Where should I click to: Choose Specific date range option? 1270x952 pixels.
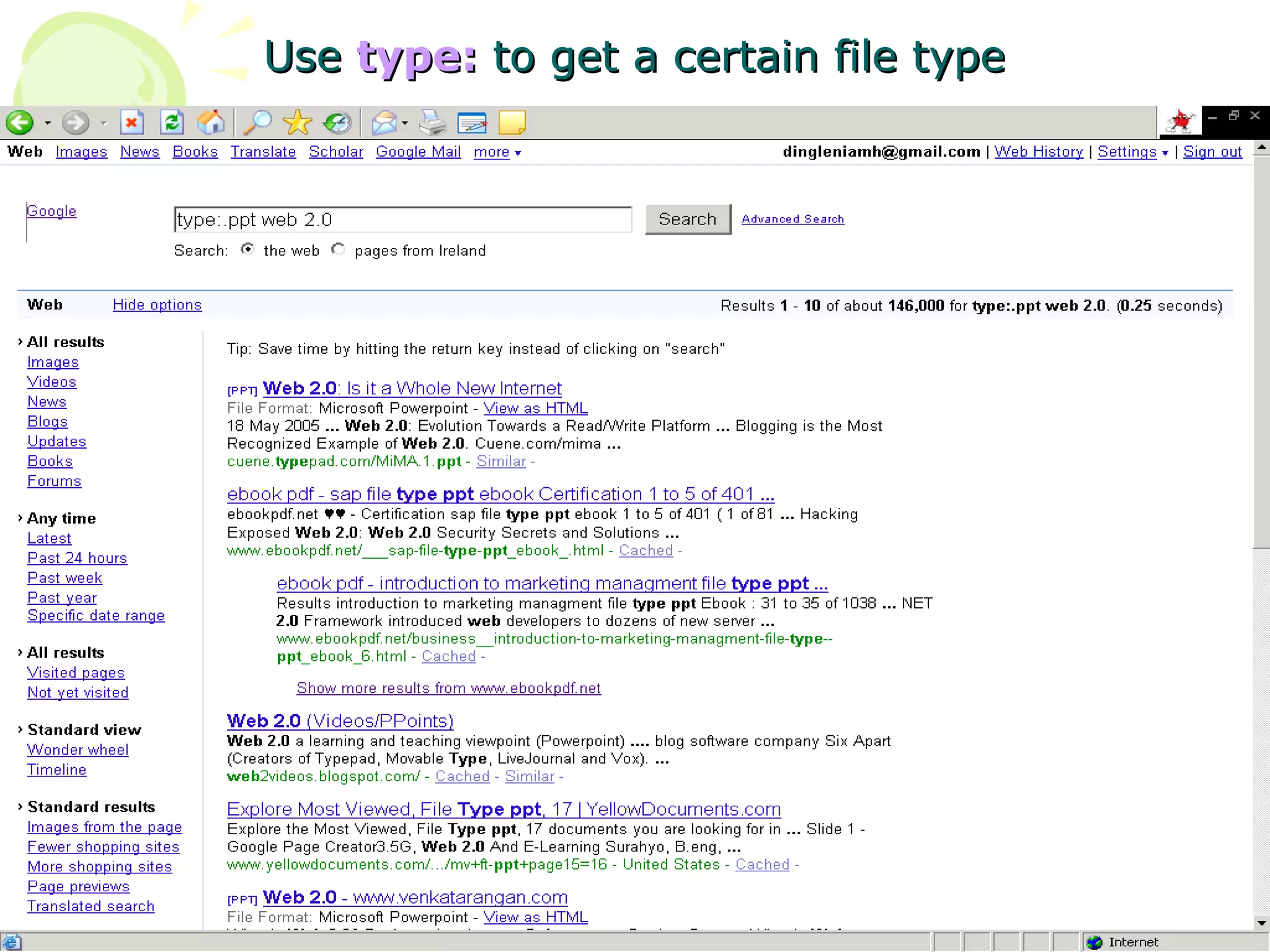[96, 615]
